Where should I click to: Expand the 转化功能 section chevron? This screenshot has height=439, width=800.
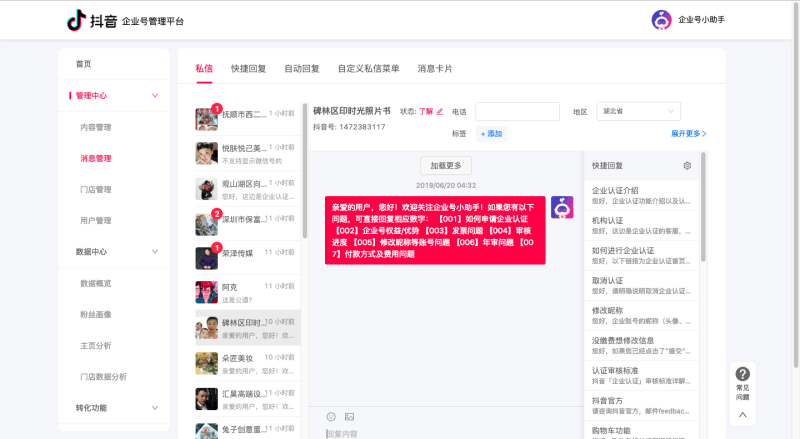(155, 408)
